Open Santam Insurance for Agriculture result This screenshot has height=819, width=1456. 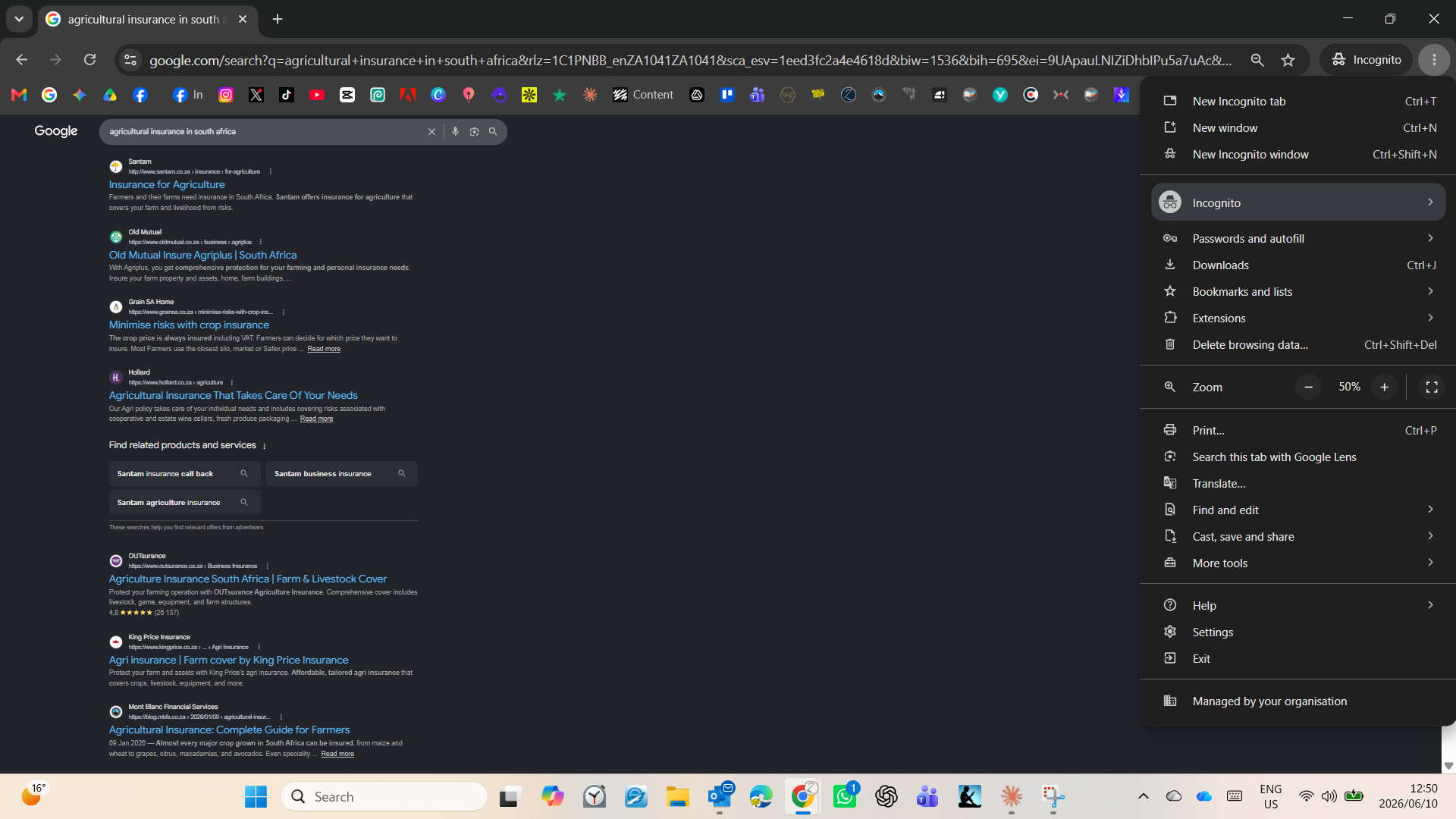[167, 185]
